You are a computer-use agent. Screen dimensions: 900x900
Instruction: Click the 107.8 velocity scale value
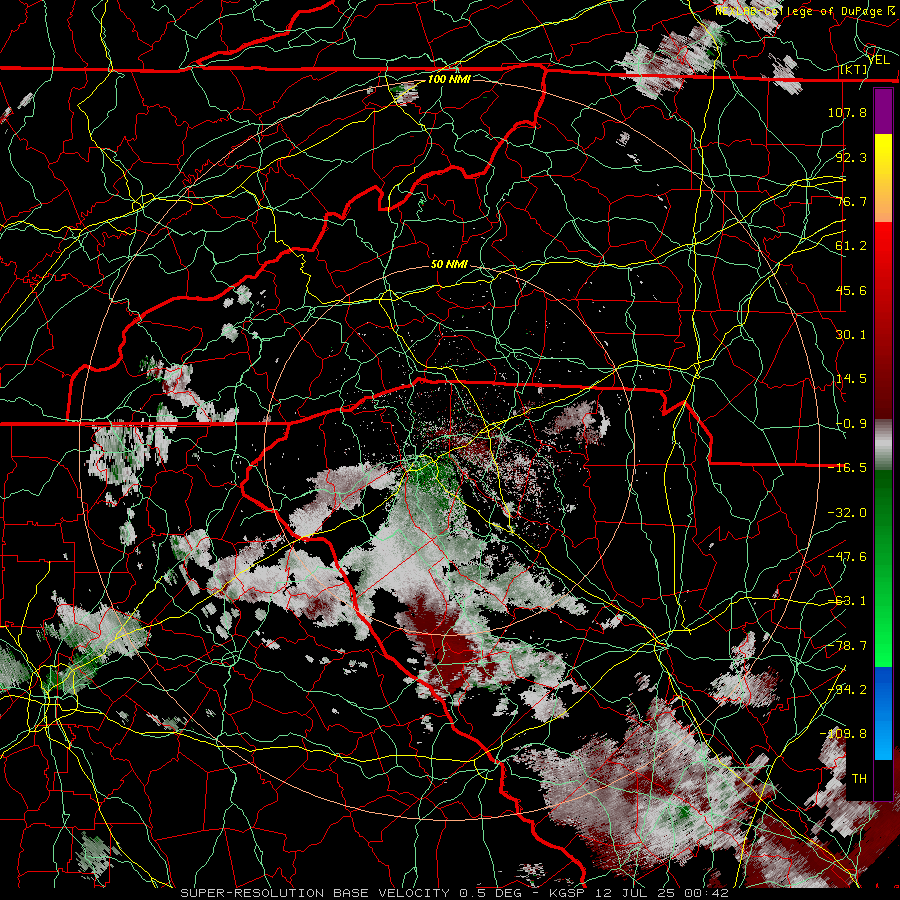pyautogui.click(x=847, y=112)
